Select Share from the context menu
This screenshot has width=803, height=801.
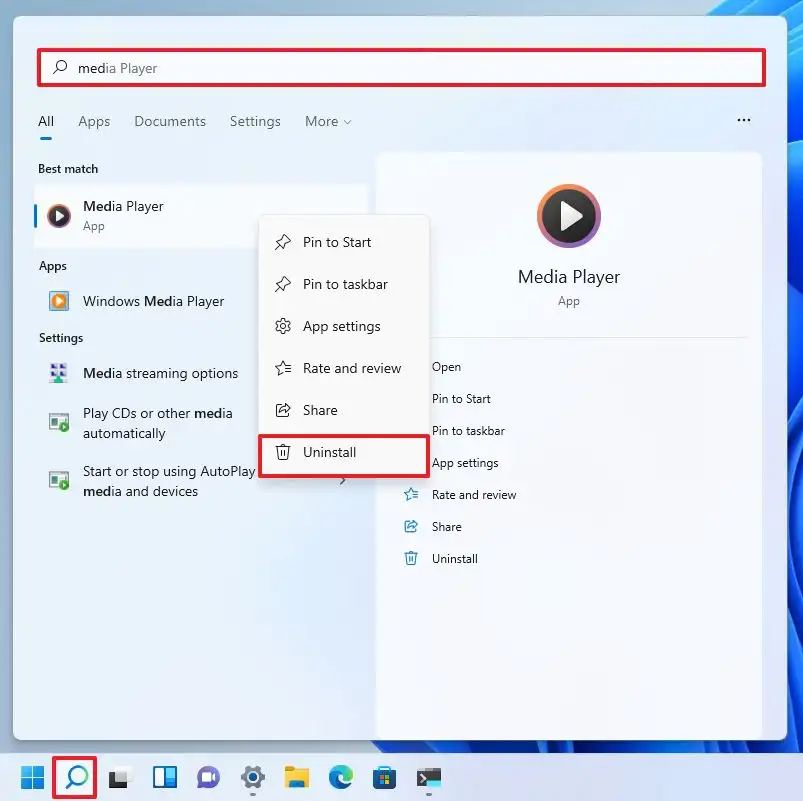click(319, 410)
